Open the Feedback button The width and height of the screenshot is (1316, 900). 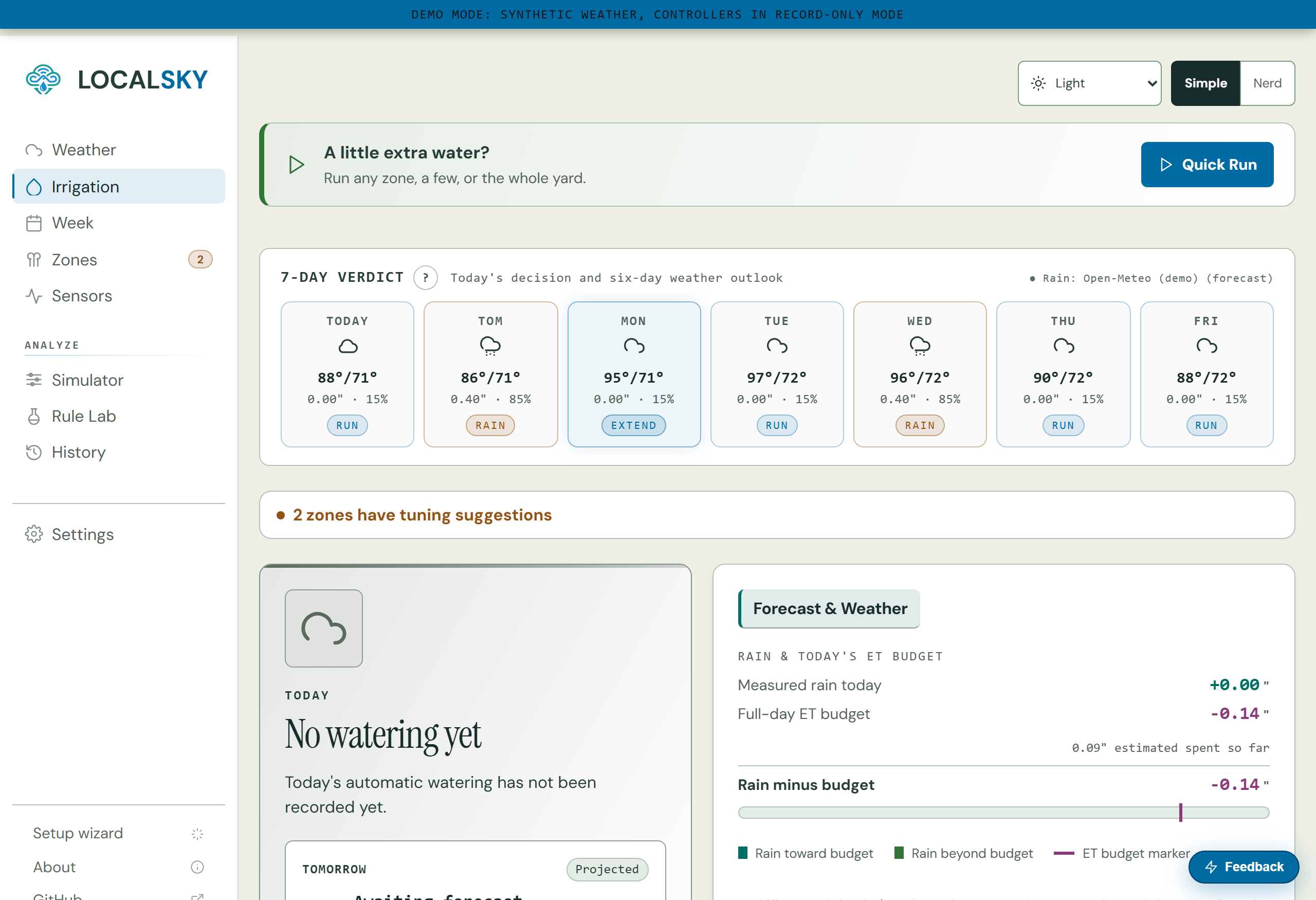pos(1244,867)
